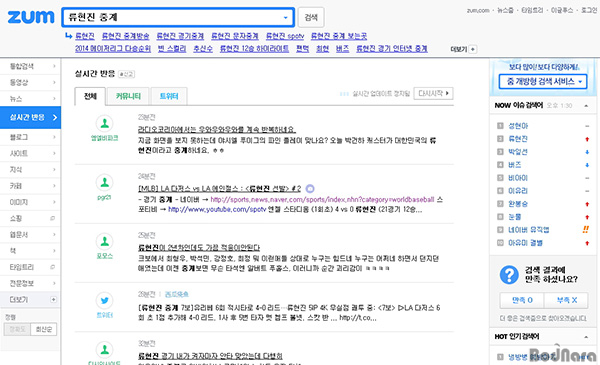Click the green user avatar for 포모스
The image size is (600, 365).
pyautogui.click(x=104, y=242)
